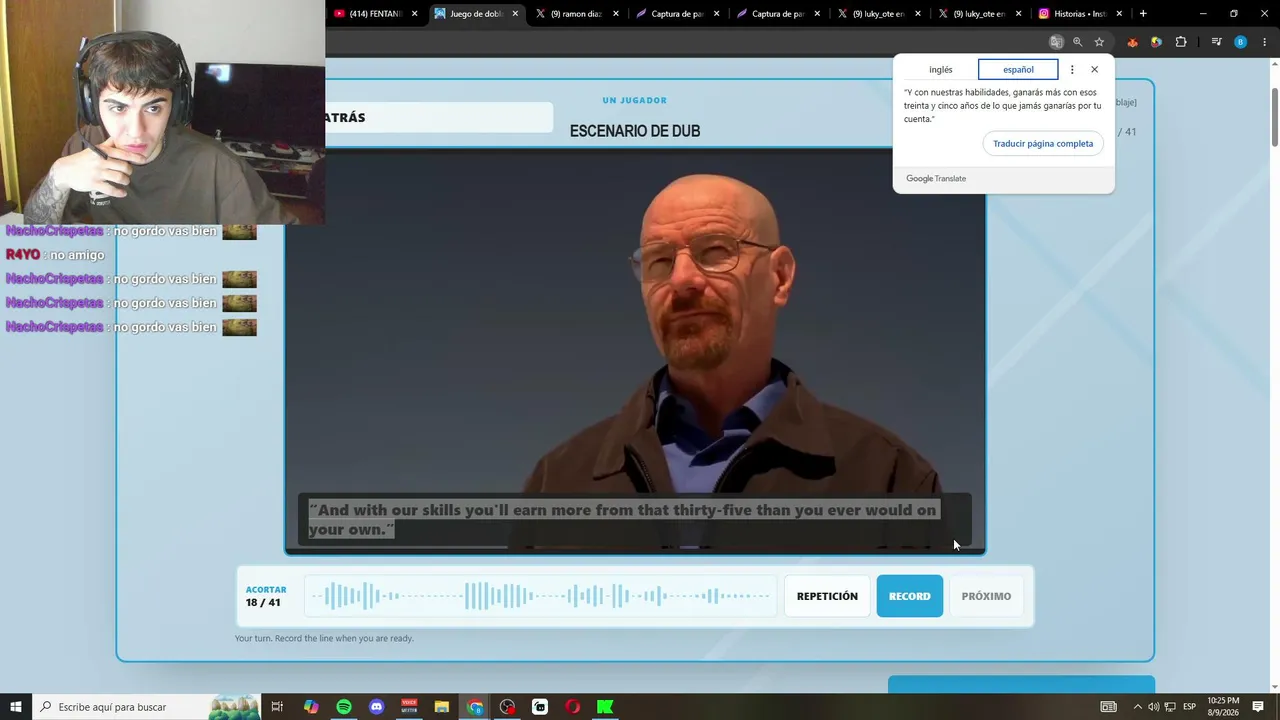The image size is (1280, 720).
Task: Click the Google Translate icon in the address bar
Action: coord(1056,42)
